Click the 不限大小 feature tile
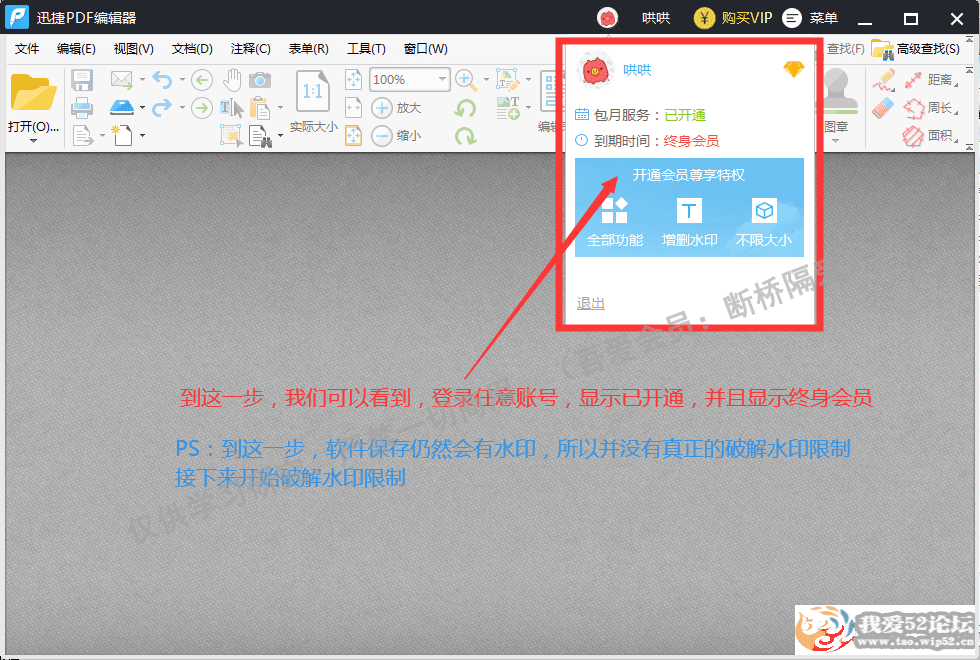Viewport: 980px width, 660px height. (764, 222)
